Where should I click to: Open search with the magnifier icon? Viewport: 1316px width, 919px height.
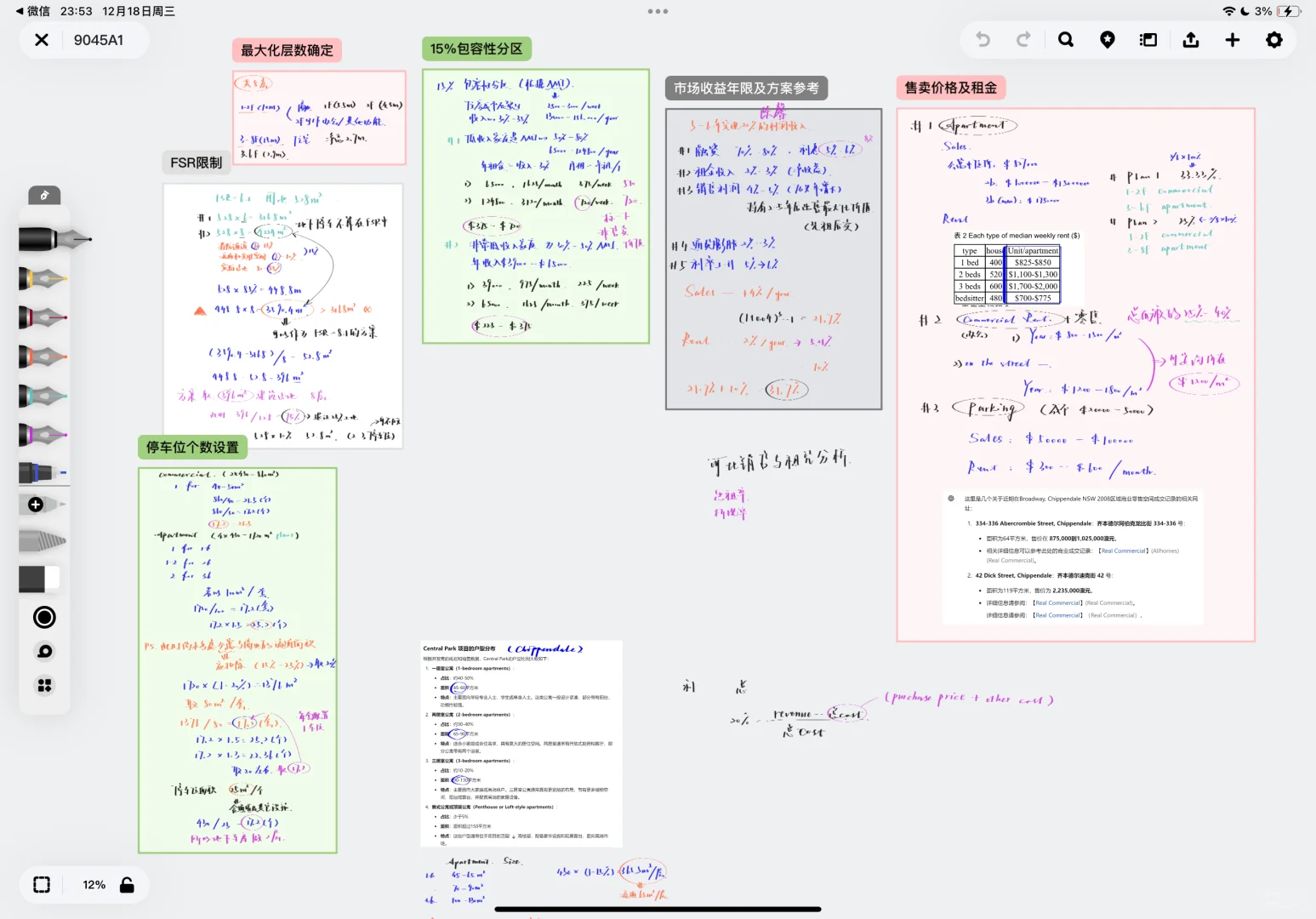1065,40
